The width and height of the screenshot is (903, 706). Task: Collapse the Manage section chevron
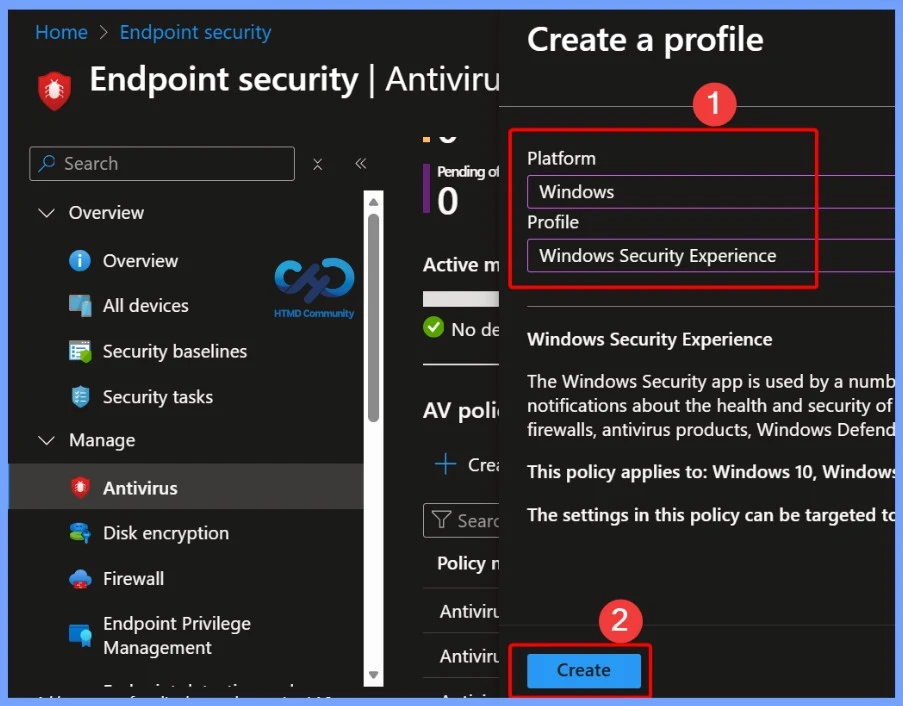click(x=46, y=440)
